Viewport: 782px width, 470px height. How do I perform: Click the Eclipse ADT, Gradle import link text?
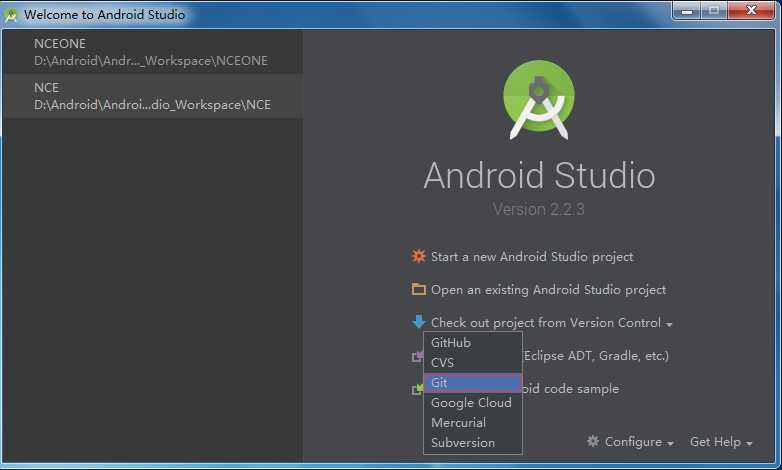click(x=596, y=356)
